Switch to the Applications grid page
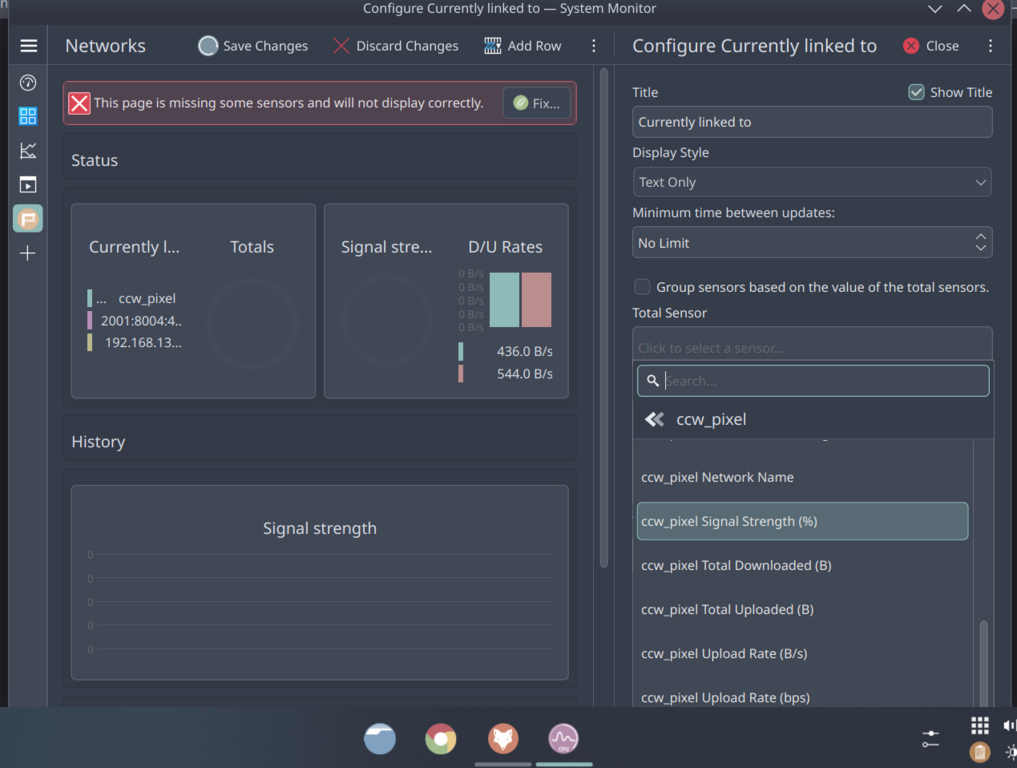The width and height of the screenshot is (1017, 768). pyautogui.click(x=28, y=116)
